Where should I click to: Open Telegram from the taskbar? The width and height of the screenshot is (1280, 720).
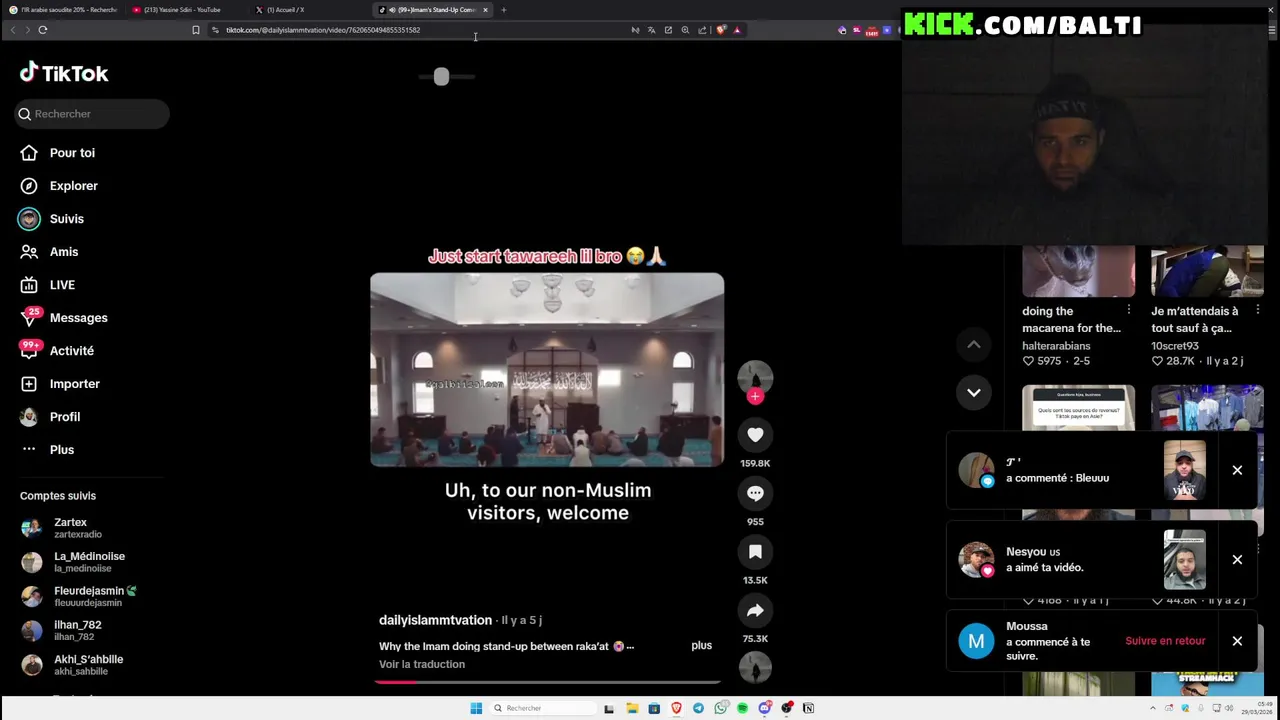coord(698,708)
